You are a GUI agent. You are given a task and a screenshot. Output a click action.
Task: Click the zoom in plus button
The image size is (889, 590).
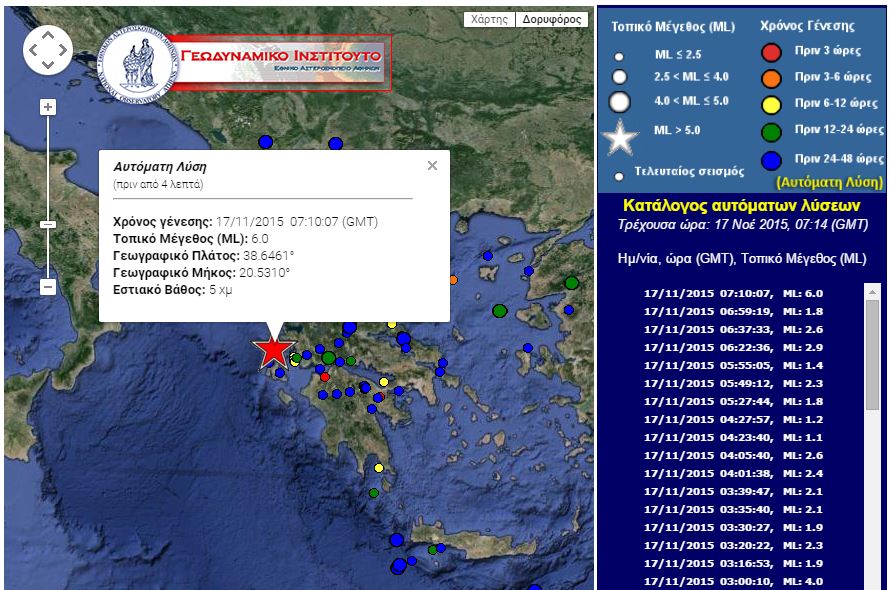click(x=48, y=107)
